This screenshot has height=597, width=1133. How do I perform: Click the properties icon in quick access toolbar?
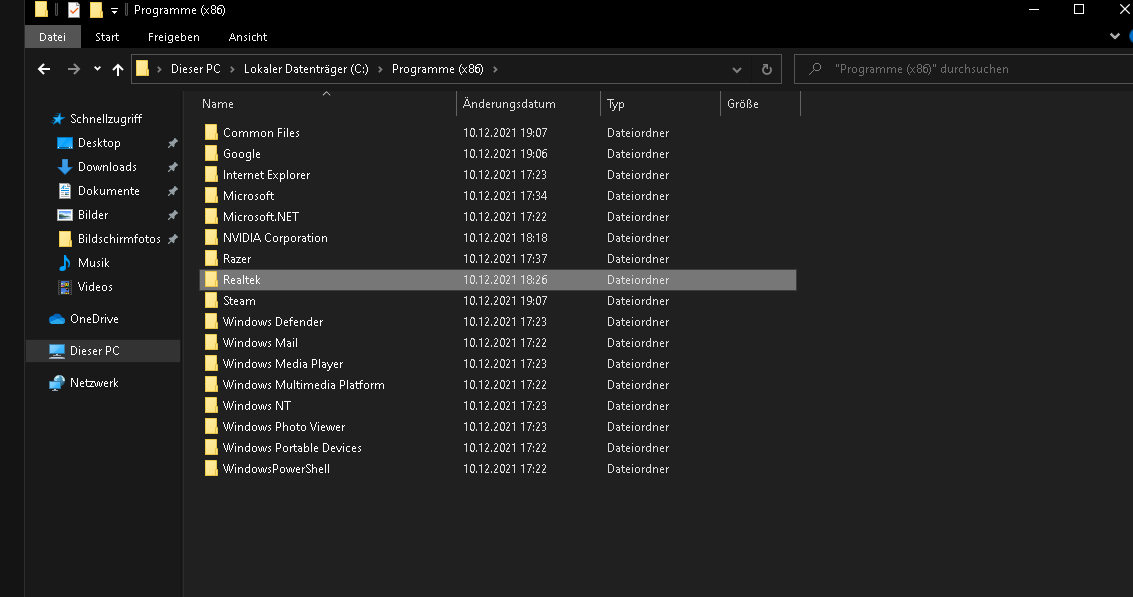(x=74, y=10)
